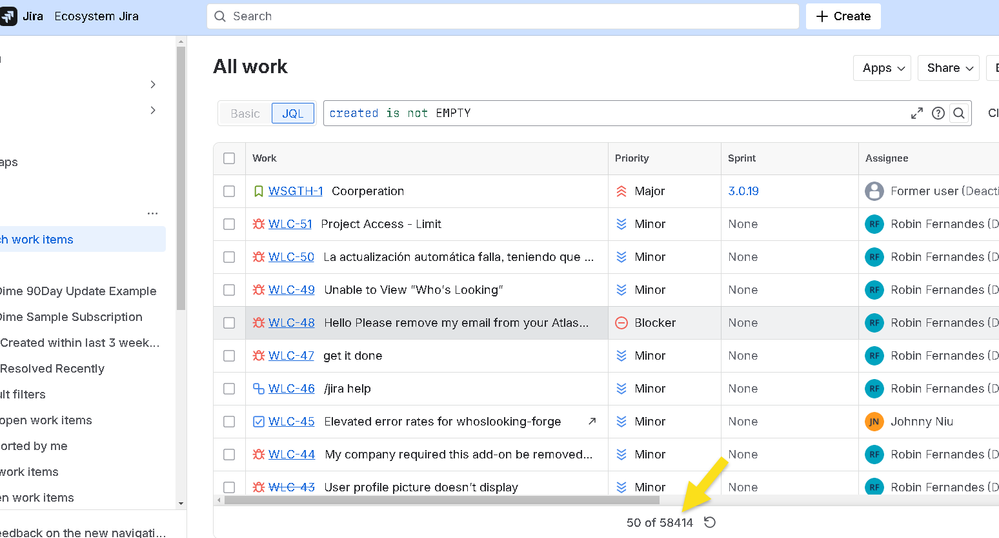Open JQL syntax help icon

(x=938, y=113)
